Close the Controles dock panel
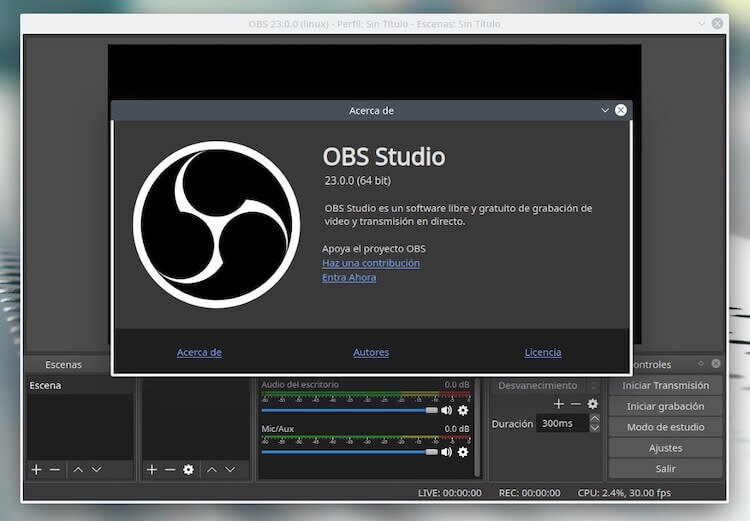 click(716, 364)
